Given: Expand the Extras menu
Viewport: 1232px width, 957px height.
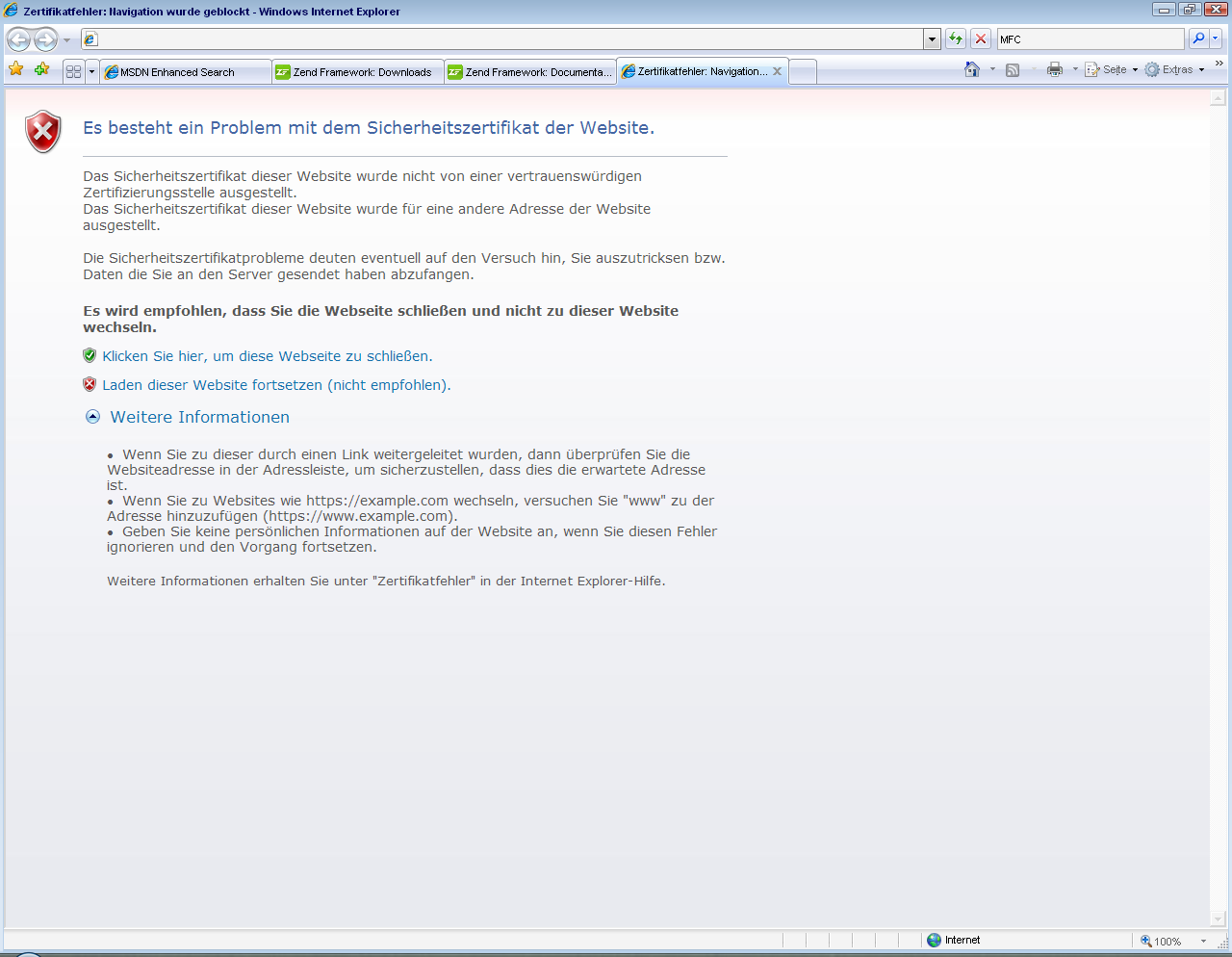Looking at the screenshot, I should (1175, 69).
